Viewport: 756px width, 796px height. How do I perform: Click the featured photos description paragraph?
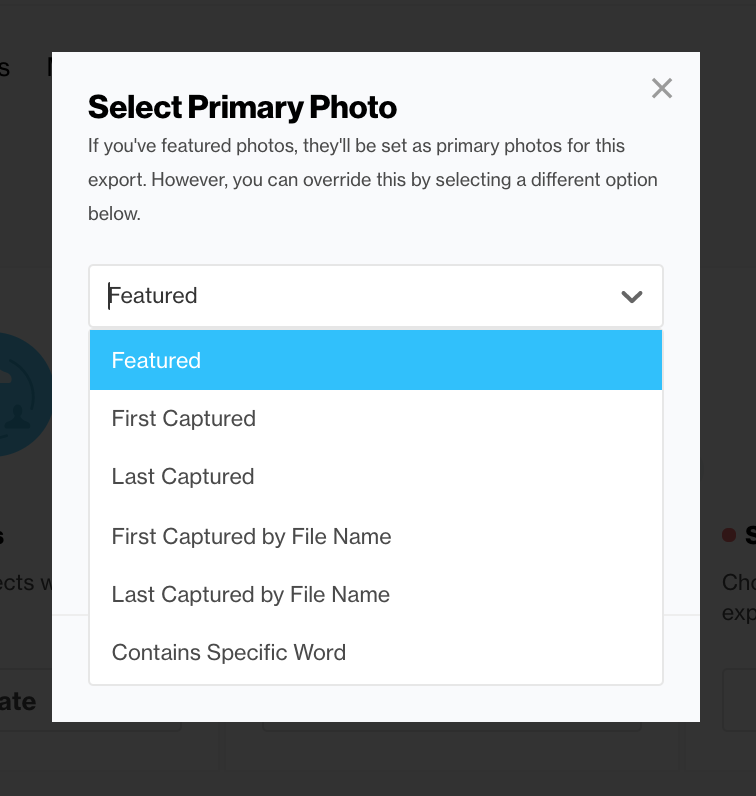coord(372,180)
